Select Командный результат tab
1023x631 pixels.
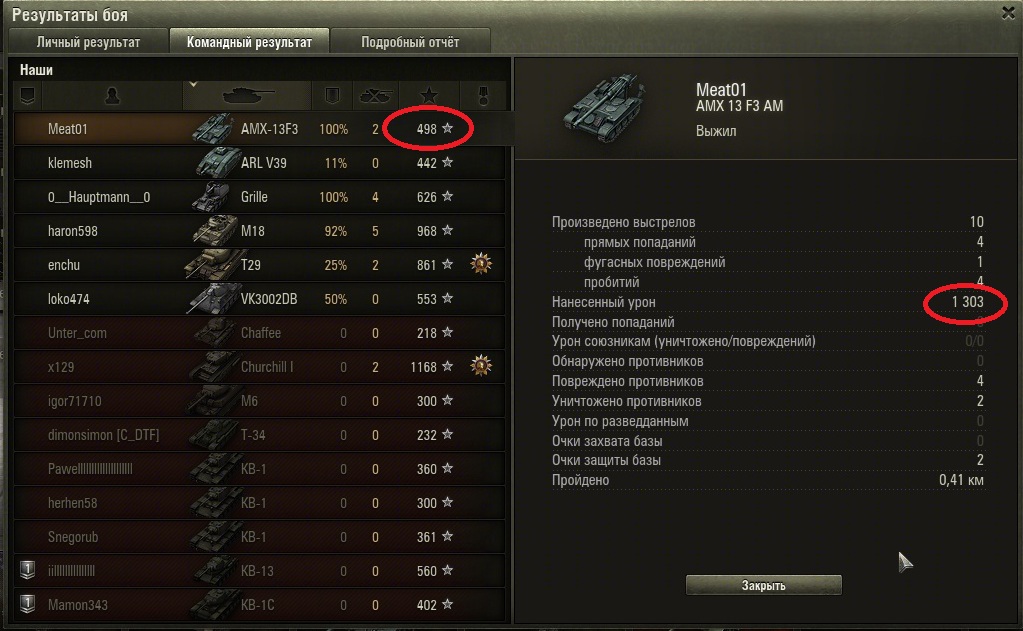tap(249, 42)
